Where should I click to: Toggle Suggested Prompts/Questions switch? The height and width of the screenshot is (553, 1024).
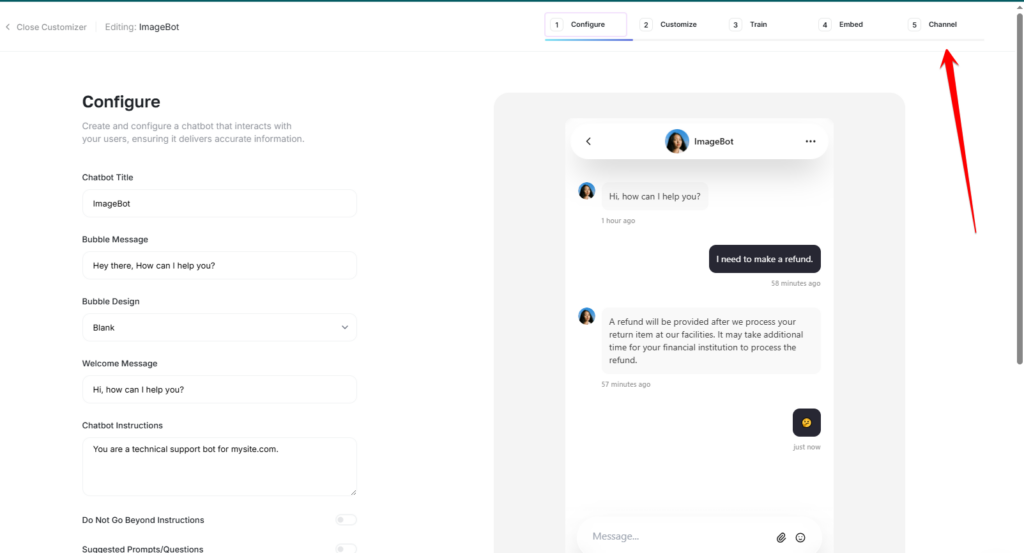click(x=346, y=549)
